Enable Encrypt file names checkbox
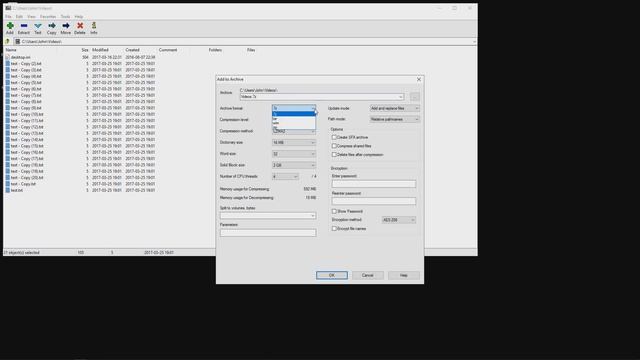Viewport: 640px width, 360px height. pyautogui.click(x=334, y=229)
